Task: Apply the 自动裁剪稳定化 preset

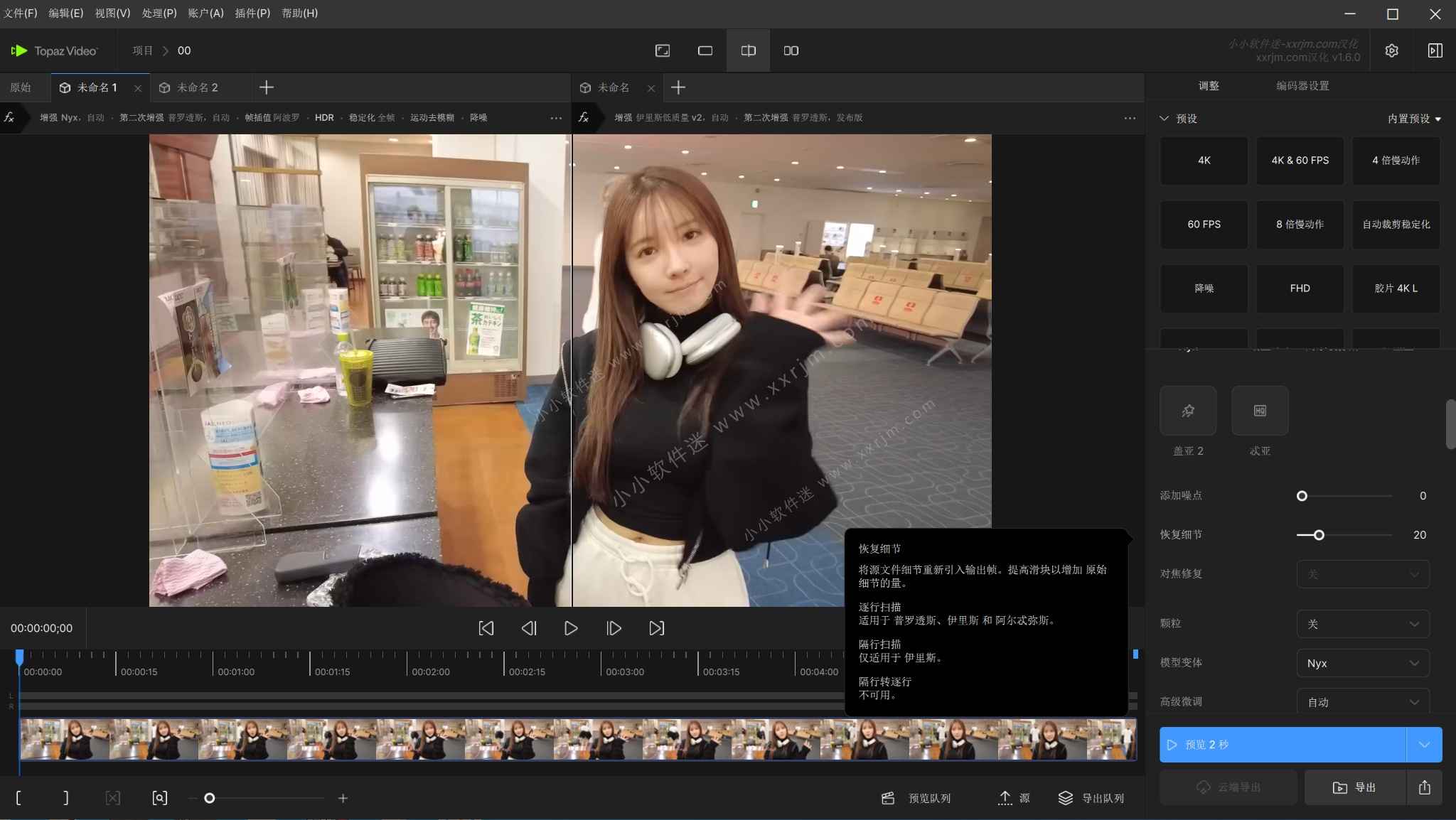Action: click(x=1396, y=225)
